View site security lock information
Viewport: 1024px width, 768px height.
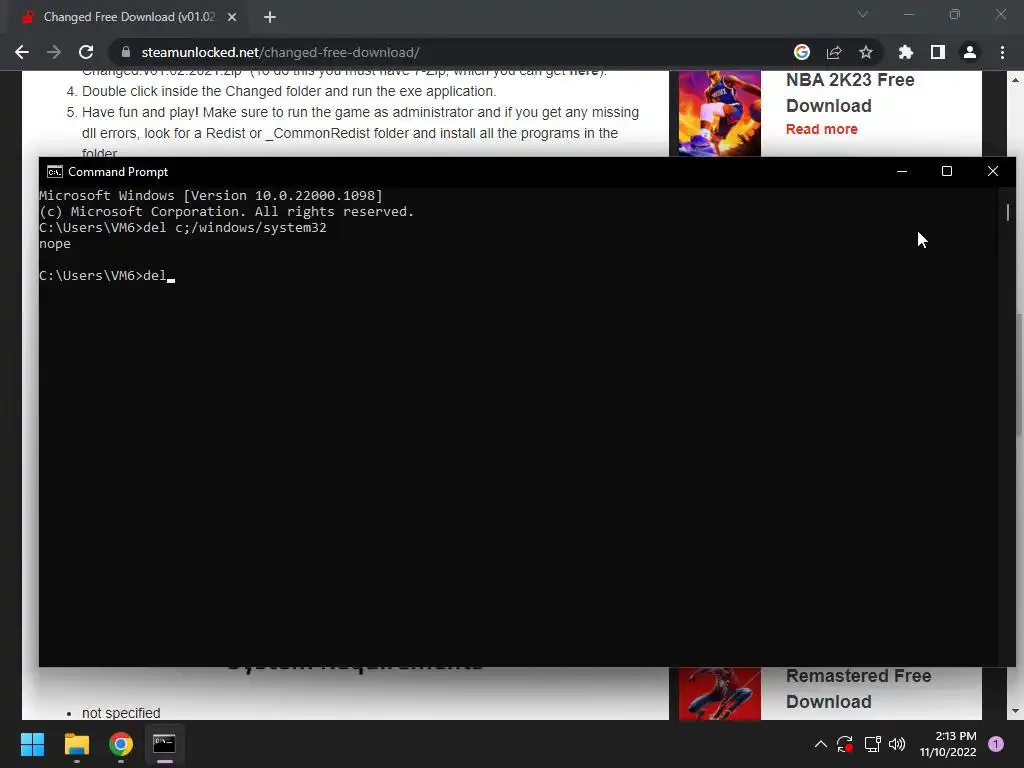126,52
